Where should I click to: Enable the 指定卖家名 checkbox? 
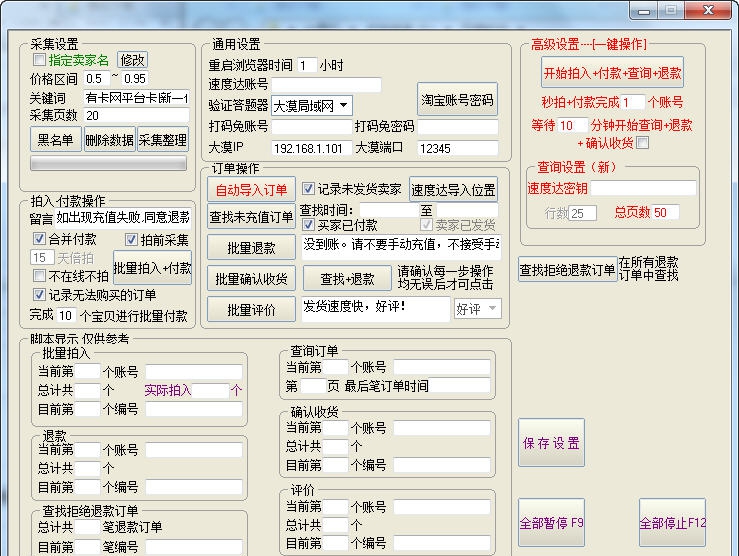(40, 60)
